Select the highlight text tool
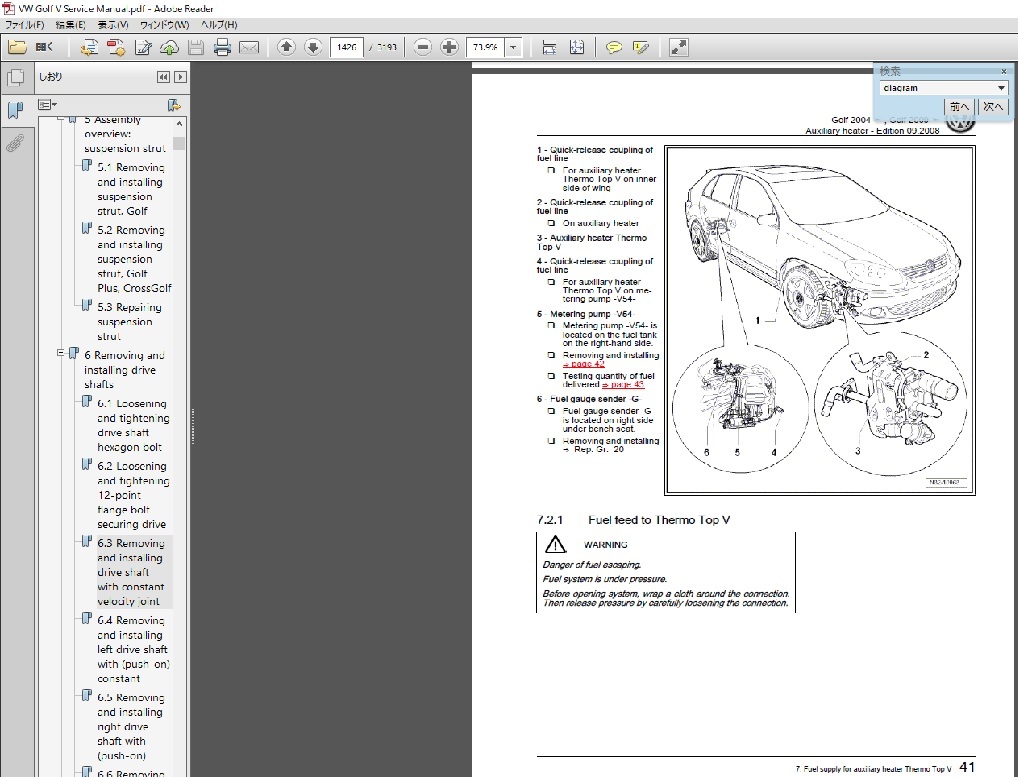The image size is (1018, 777). pyautogui.click(x=641, y=47)
